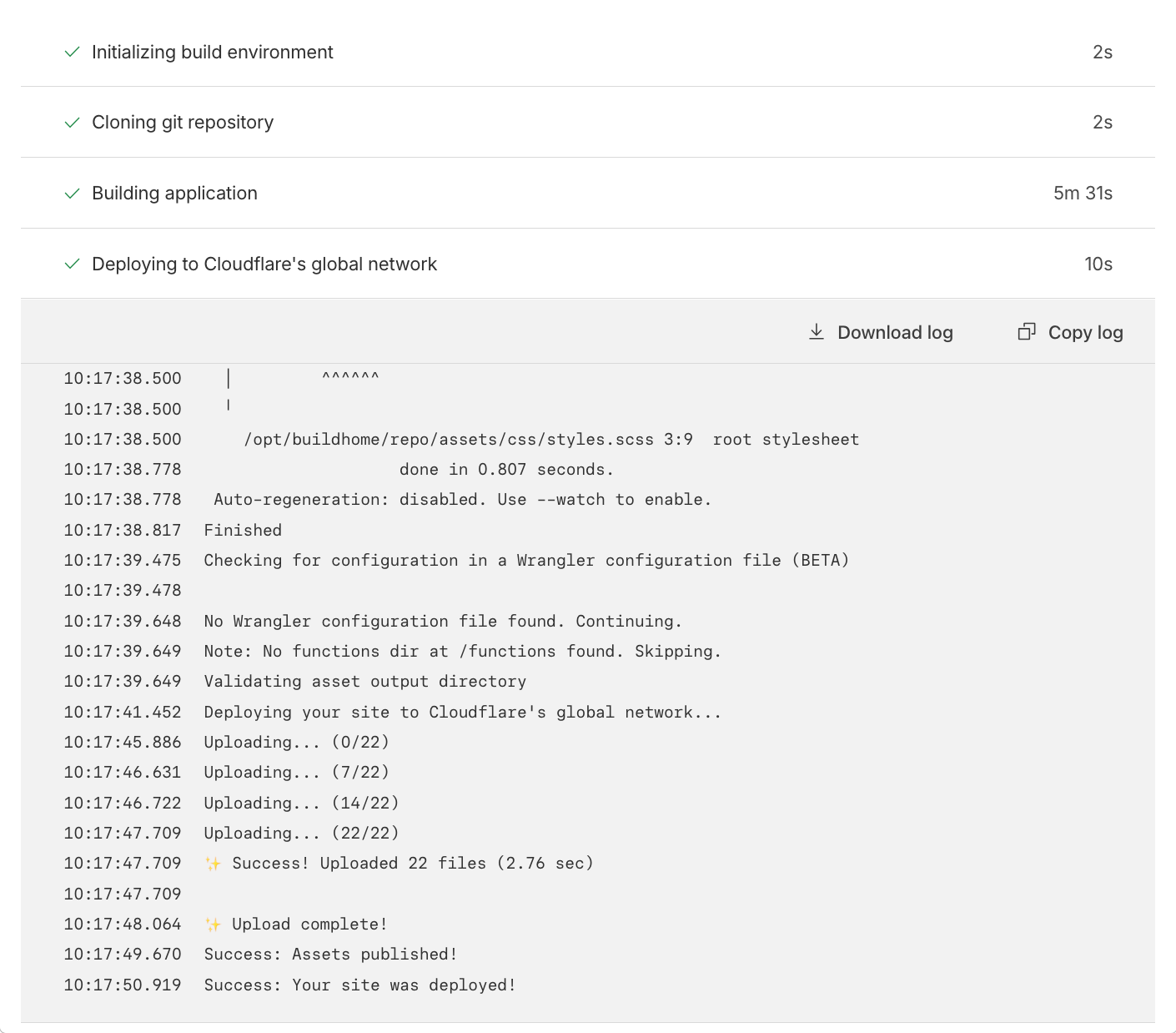Click the Download log button

tap(881, 332)
